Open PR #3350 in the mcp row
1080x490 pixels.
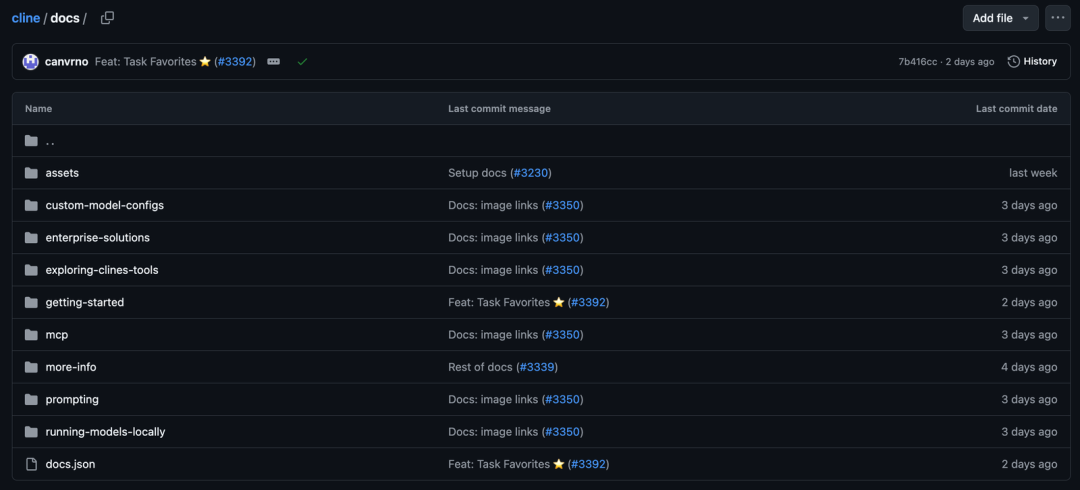[562, 335]
